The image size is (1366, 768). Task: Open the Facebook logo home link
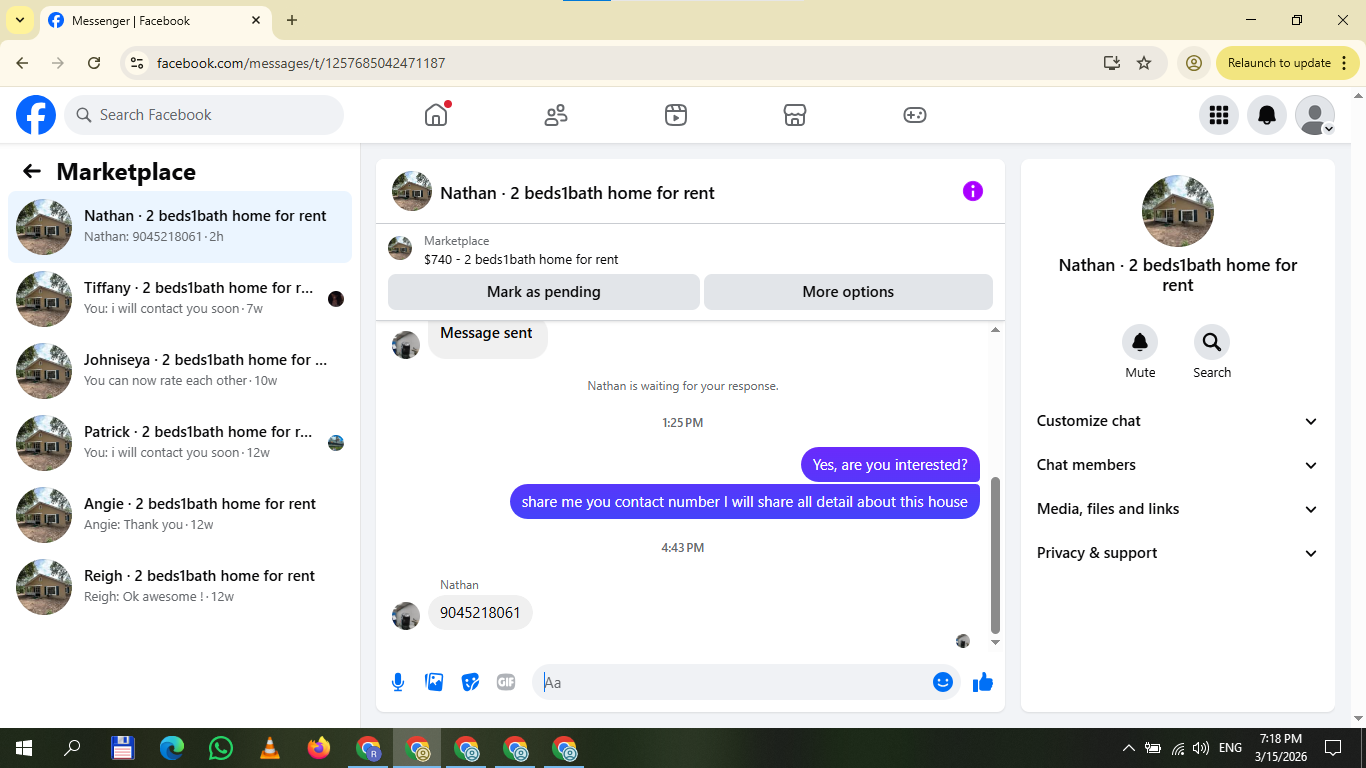[36, 115]
